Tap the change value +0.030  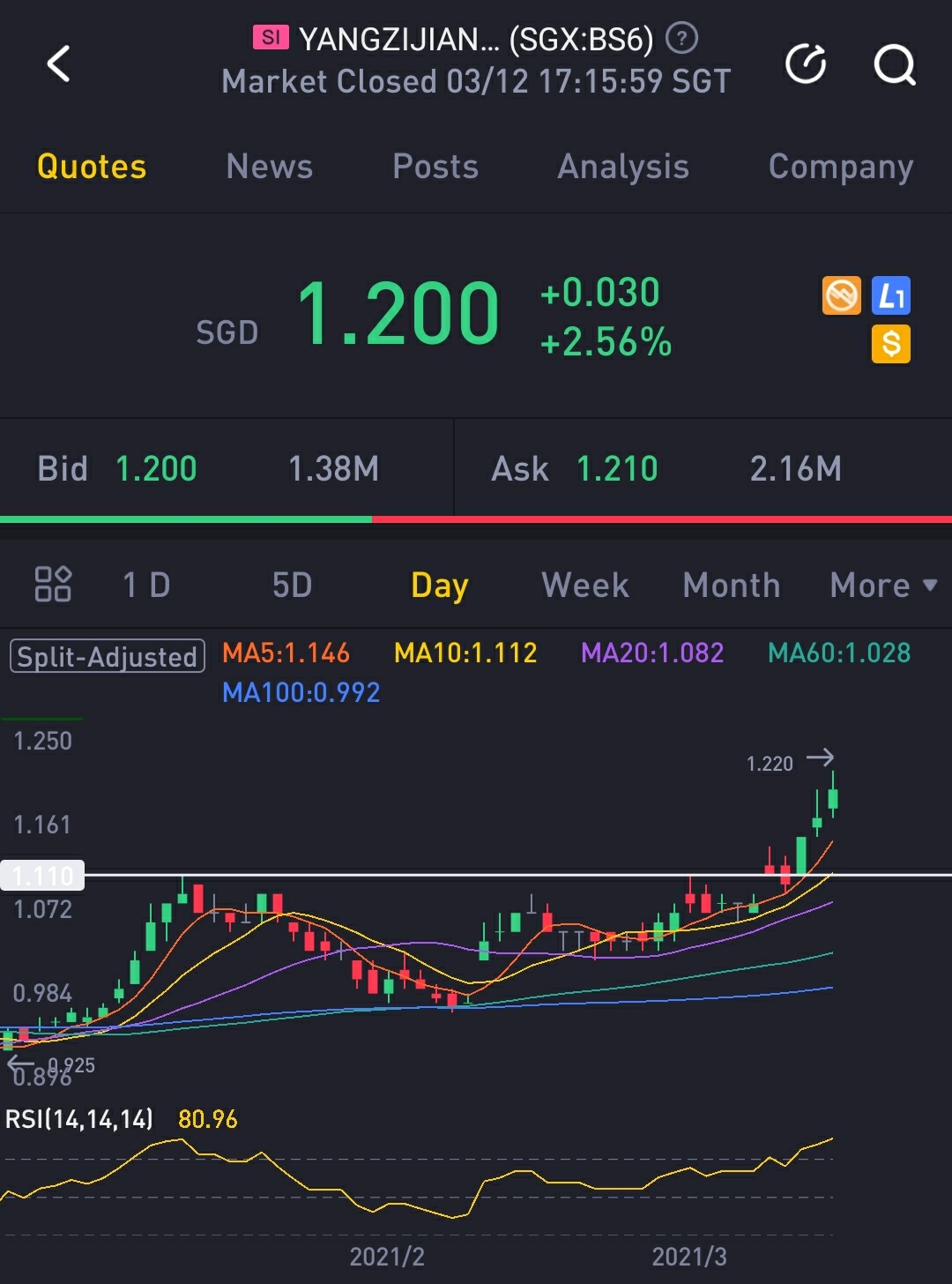click(599, 292)
